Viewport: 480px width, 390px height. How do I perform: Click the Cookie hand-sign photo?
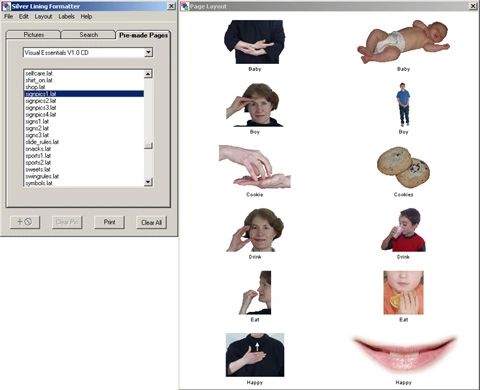pos(255,167)
